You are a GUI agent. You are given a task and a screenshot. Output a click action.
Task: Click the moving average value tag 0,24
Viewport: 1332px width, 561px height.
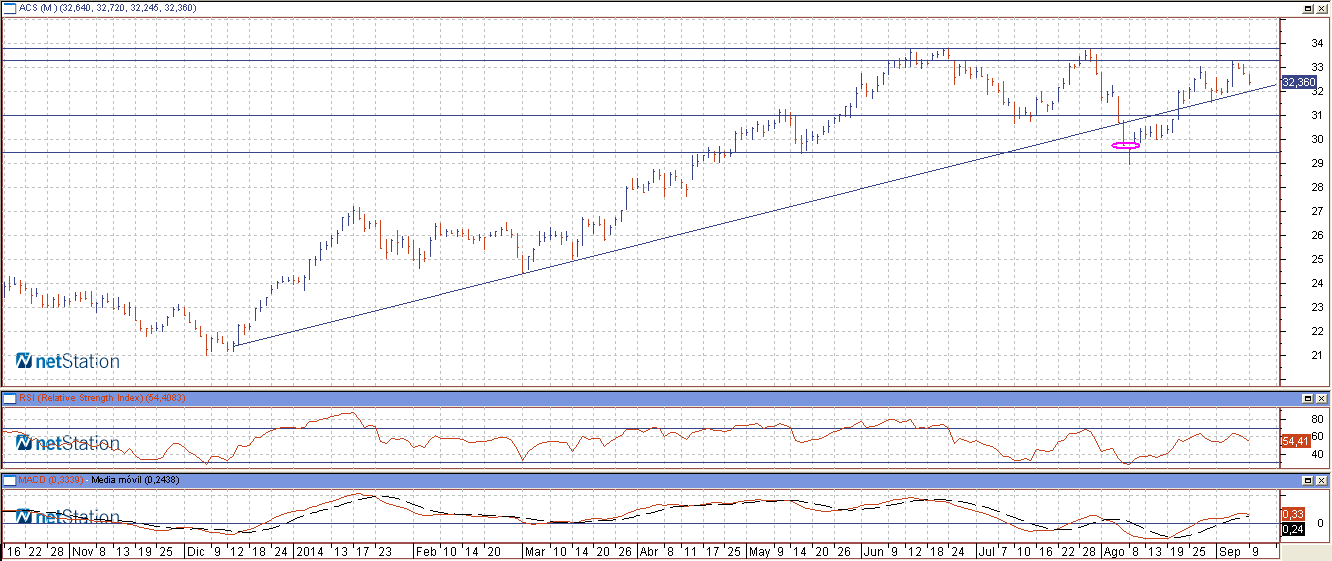tap(1292, 529)
